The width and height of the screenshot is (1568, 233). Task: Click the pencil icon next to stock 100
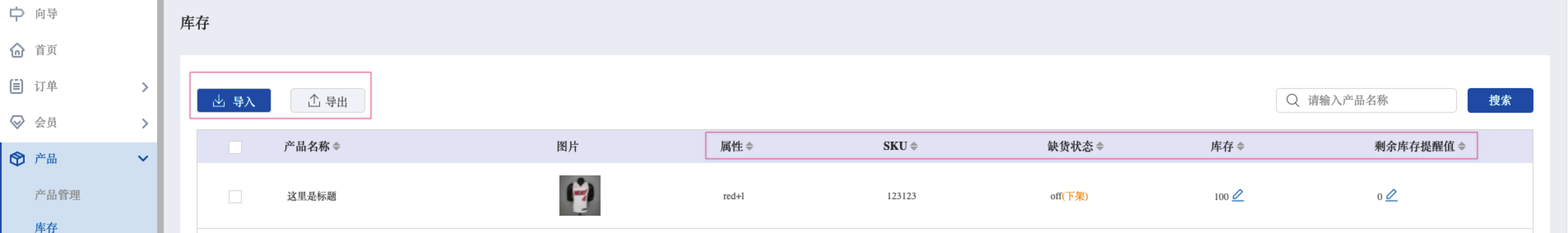pyautogui.click(x=1238, y=195)
